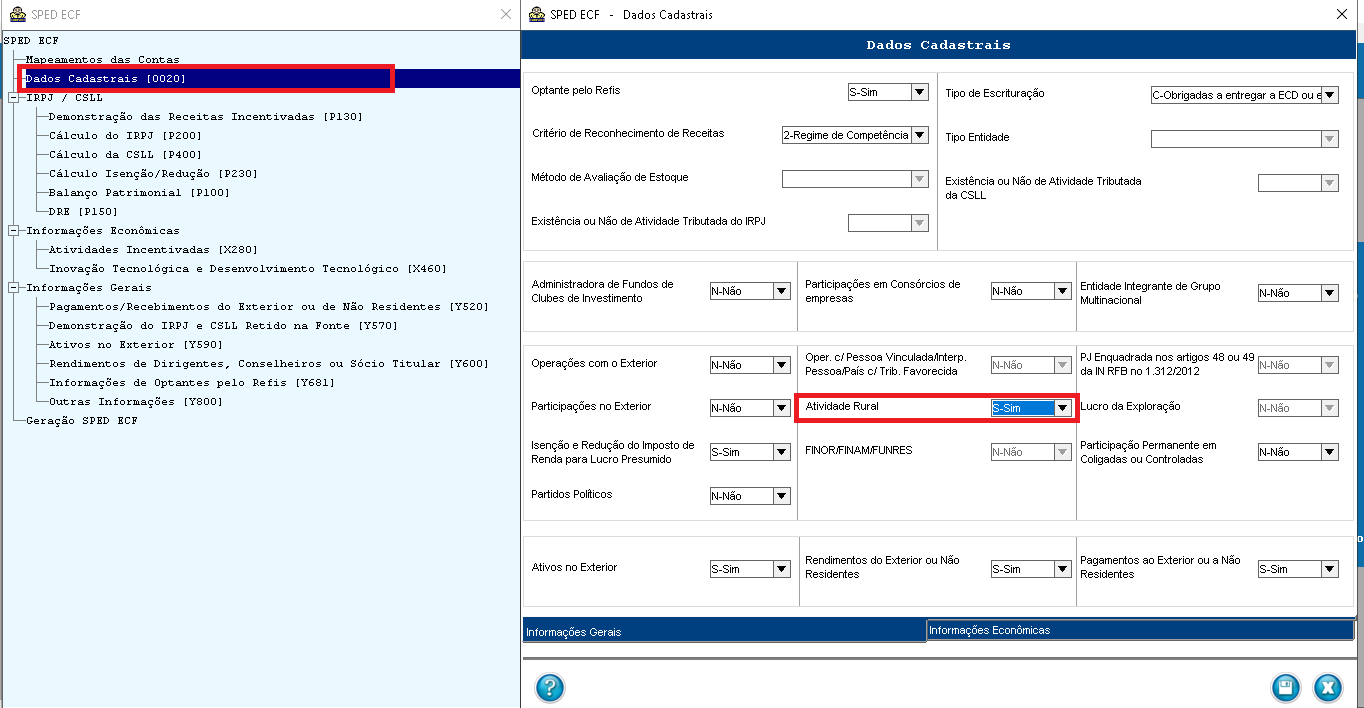This screenshot has height=708, width=1364.
Task: Select Cálculo do IRPJ [P200]
Action: 126,136
